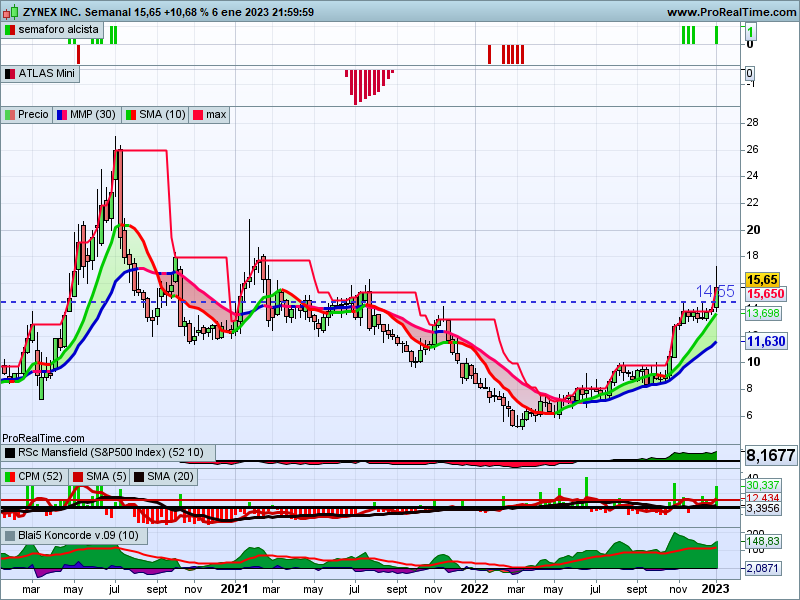Click the 20 level on price axis
This screenshot has width=800, height=600.
(753, 230)
